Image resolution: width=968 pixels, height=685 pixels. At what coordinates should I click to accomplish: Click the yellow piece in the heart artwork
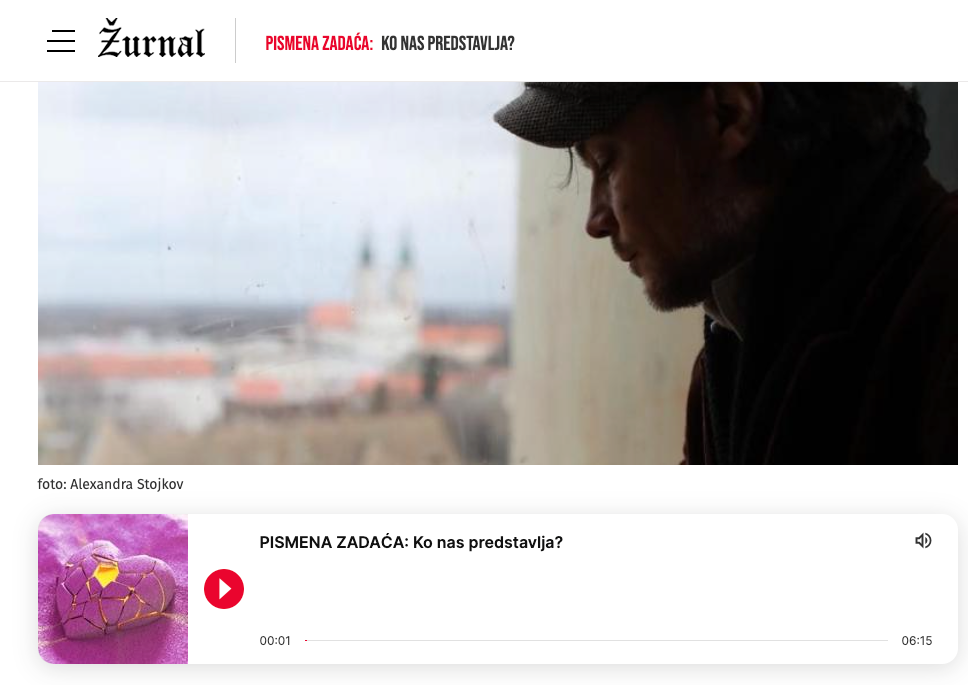(x=105, y=575)
